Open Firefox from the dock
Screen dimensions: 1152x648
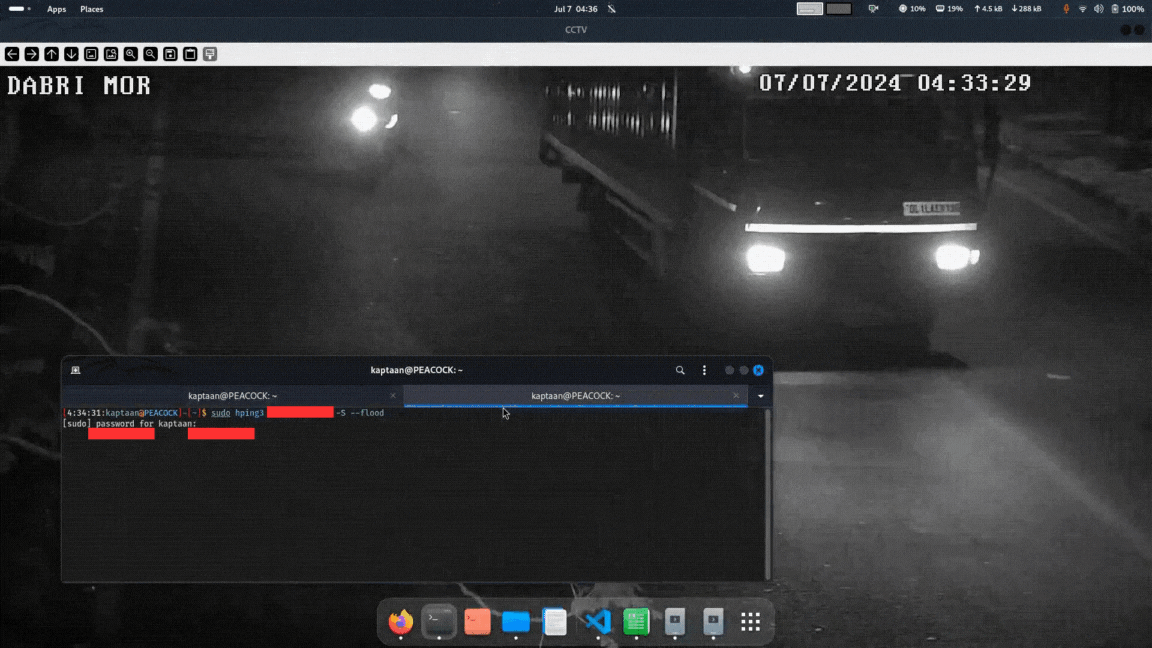(x=399, y=621)
